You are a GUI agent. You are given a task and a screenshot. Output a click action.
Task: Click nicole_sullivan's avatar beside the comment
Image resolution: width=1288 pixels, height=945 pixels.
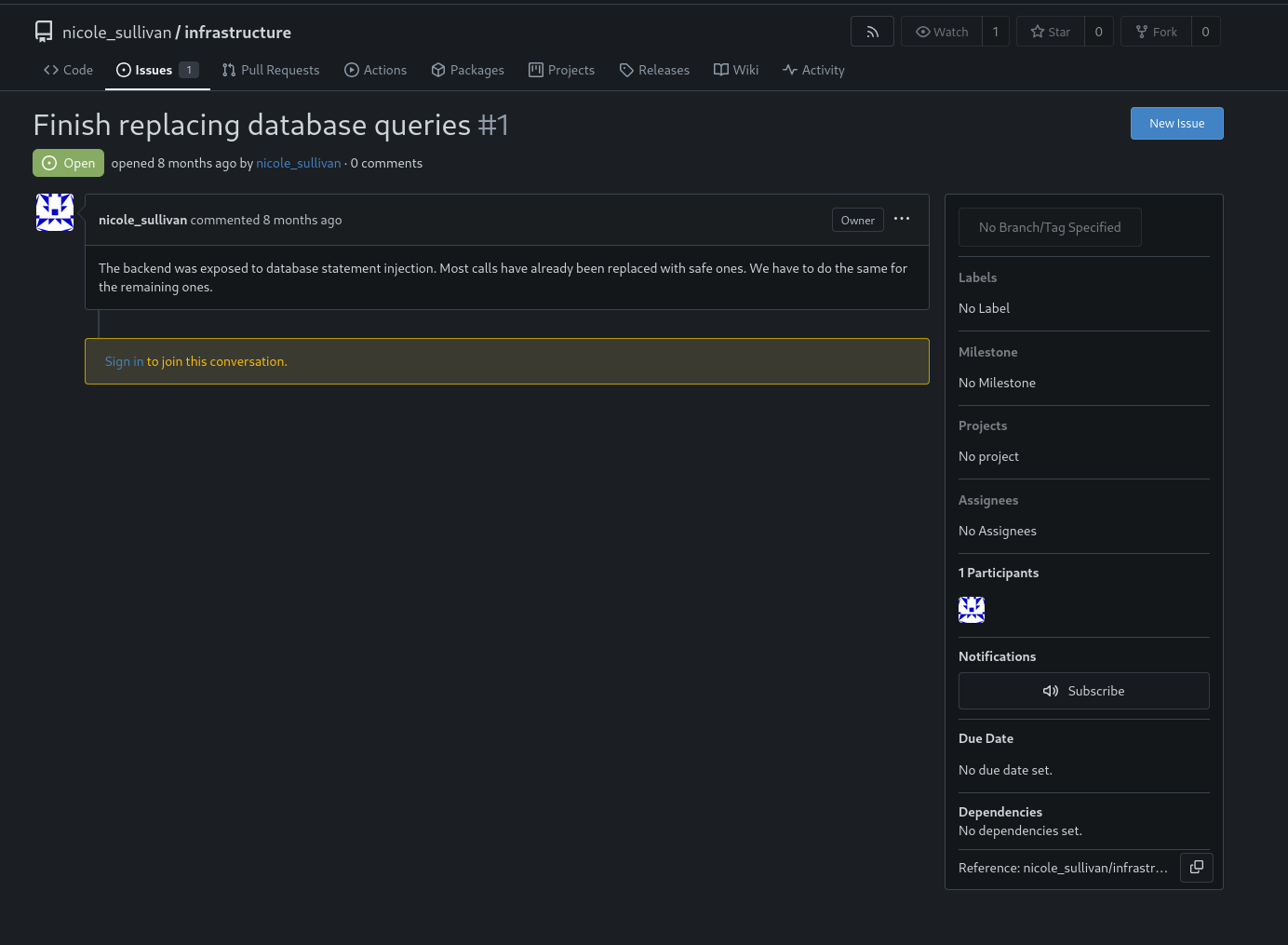coord(55,212)
